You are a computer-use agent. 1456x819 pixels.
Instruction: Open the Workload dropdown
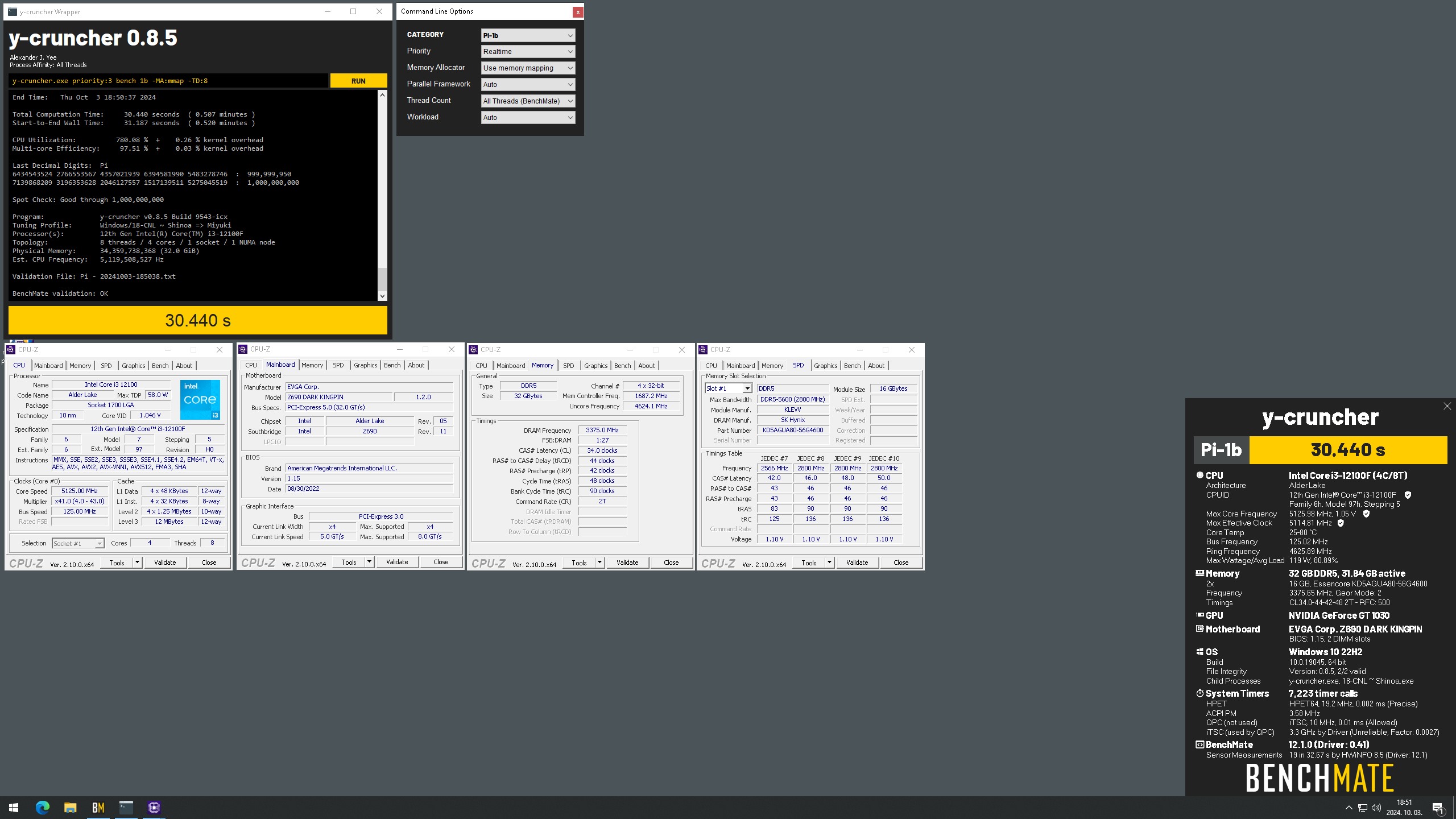point(528,118)
